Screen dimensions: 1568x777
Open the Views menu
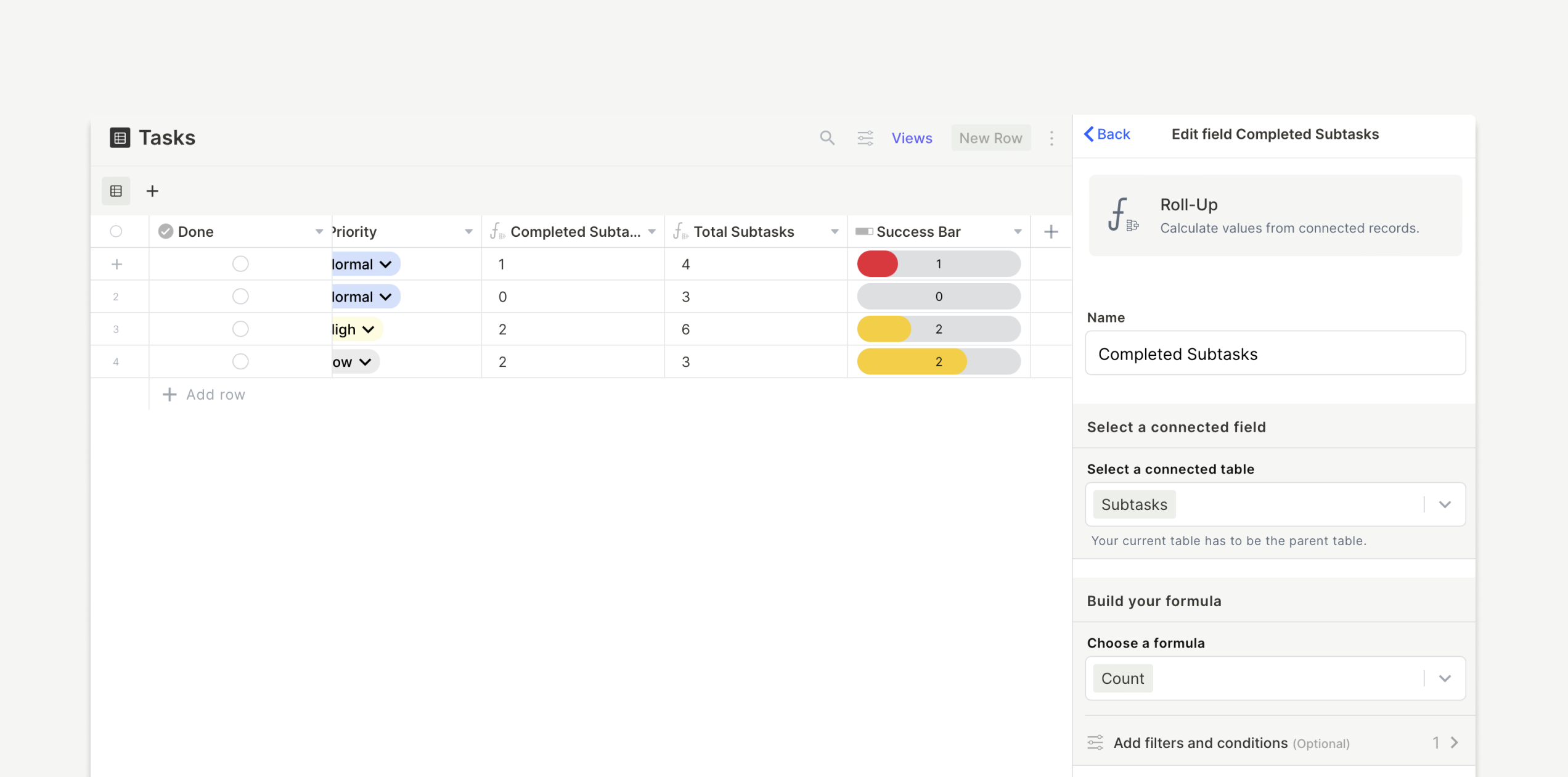pos(912,138)
